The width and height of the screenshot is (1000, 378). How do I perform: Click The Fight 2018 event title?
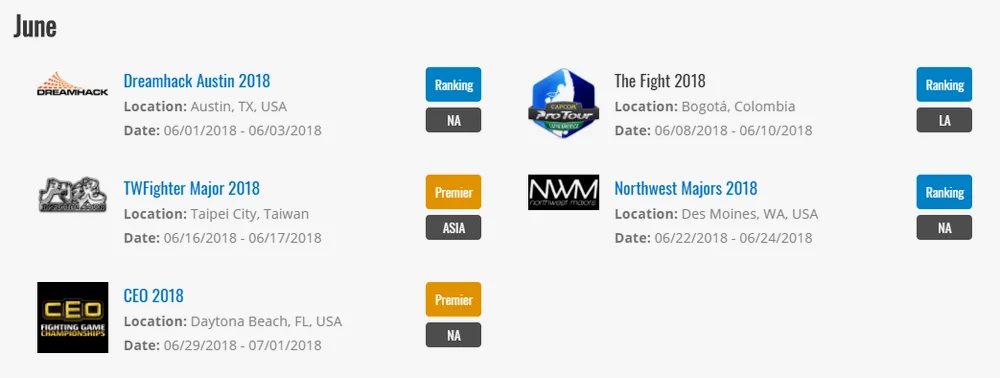click(x=659, y=81)
